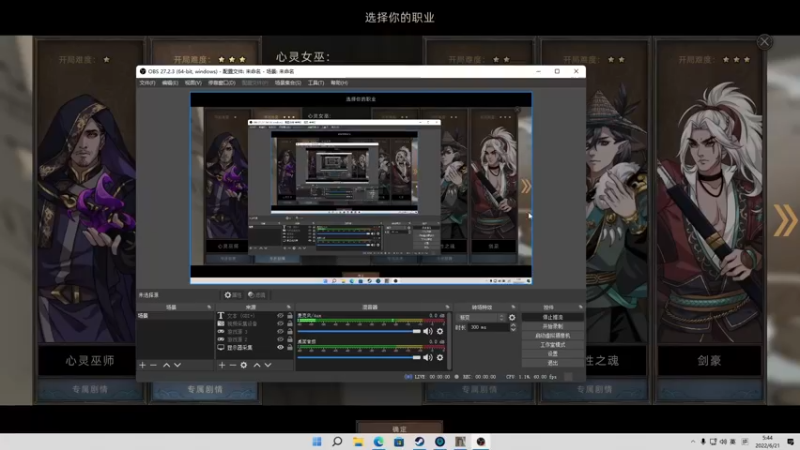The height and width of the screenshot is (450, 800).
Task: Open the Tools menu in OBS
Action: (x=316, y=83)
